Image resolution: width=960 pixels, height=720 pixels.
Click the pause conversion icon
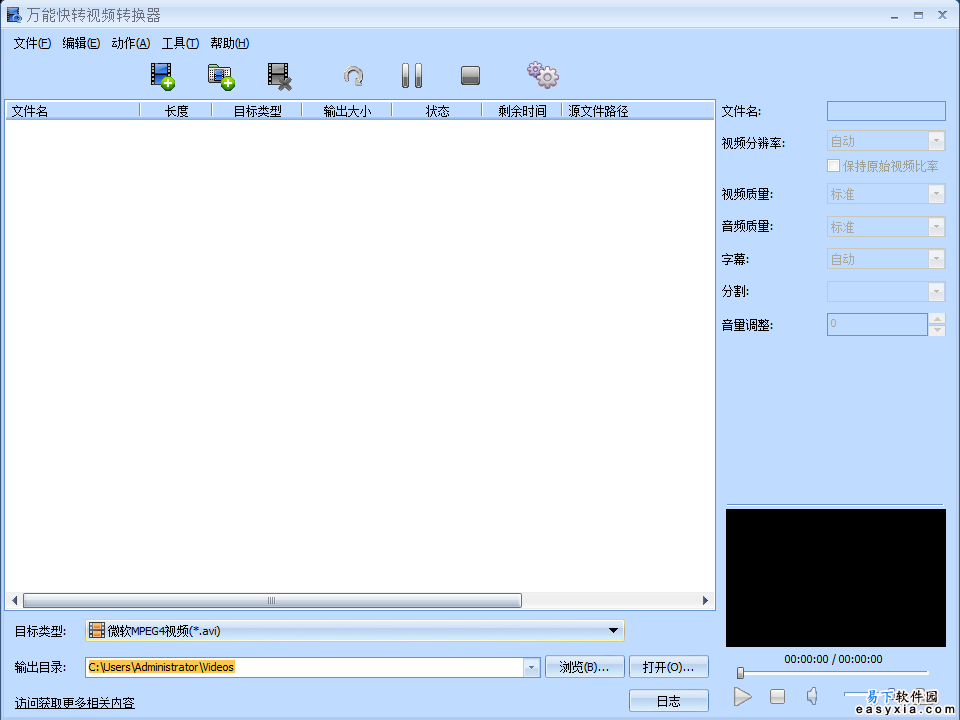[x=411, y=76]
